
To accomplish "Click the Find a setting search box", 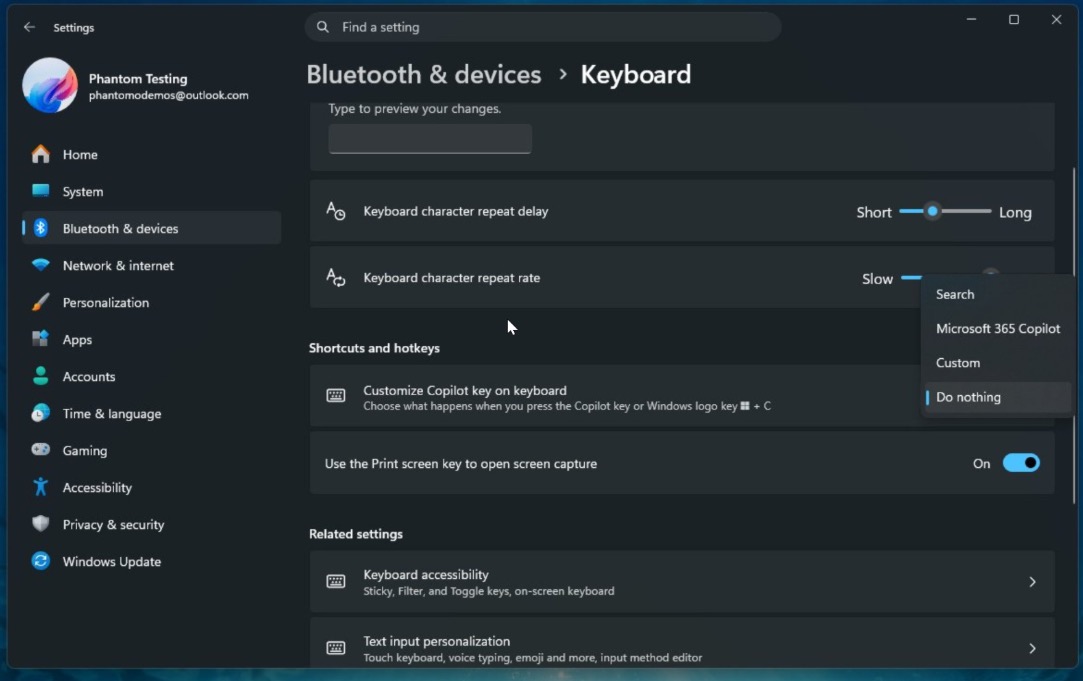I will tap(543, 27).
